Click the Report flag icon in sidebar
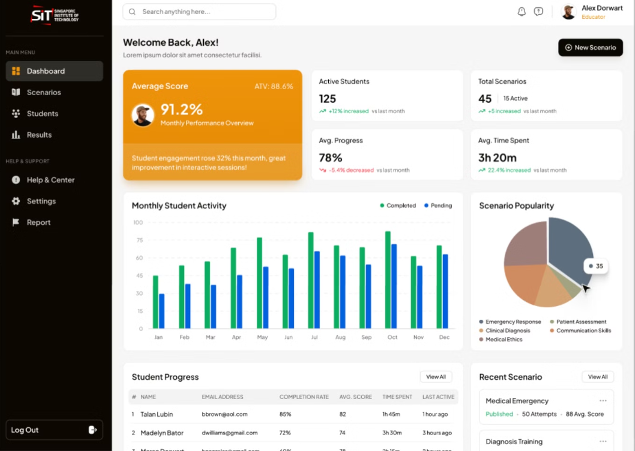Viewport: 635px width, 451px height. coord(16,222)
